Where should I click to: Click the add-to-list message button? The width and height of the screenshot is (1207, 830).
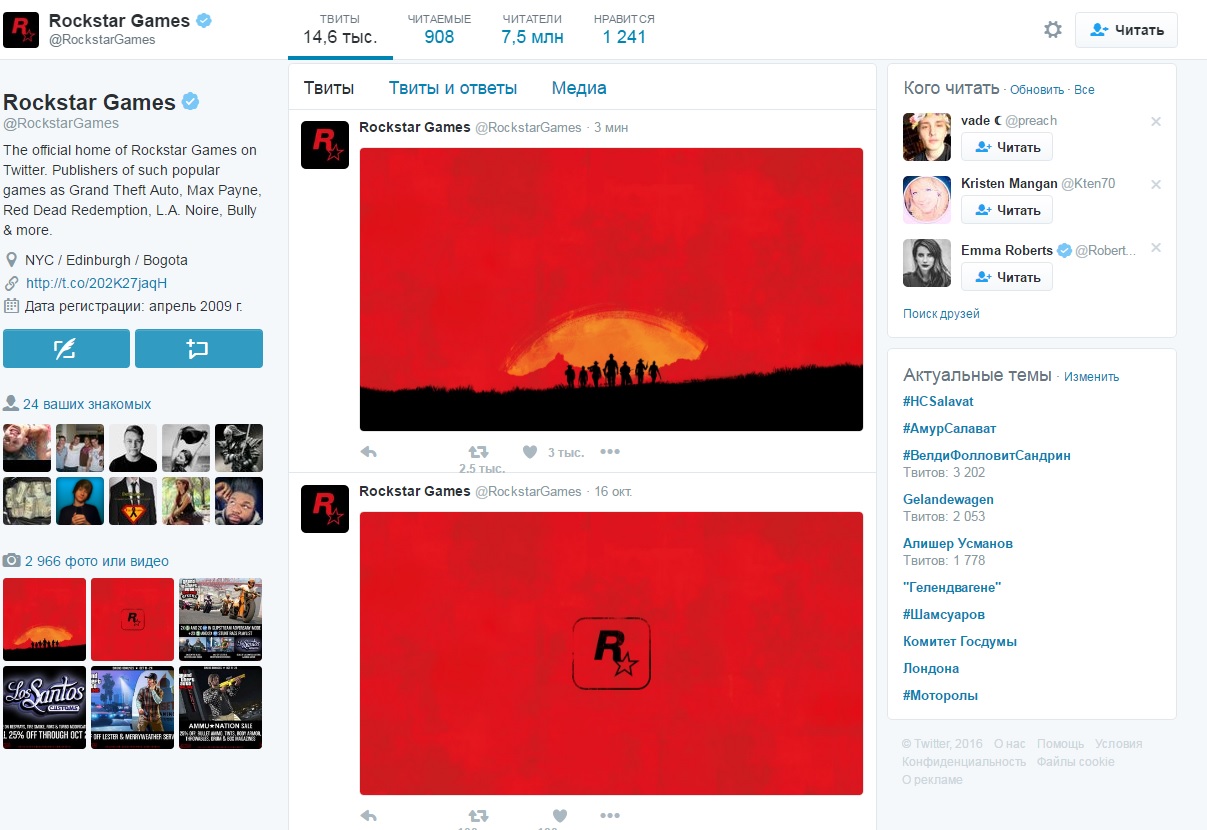point(199,349)
